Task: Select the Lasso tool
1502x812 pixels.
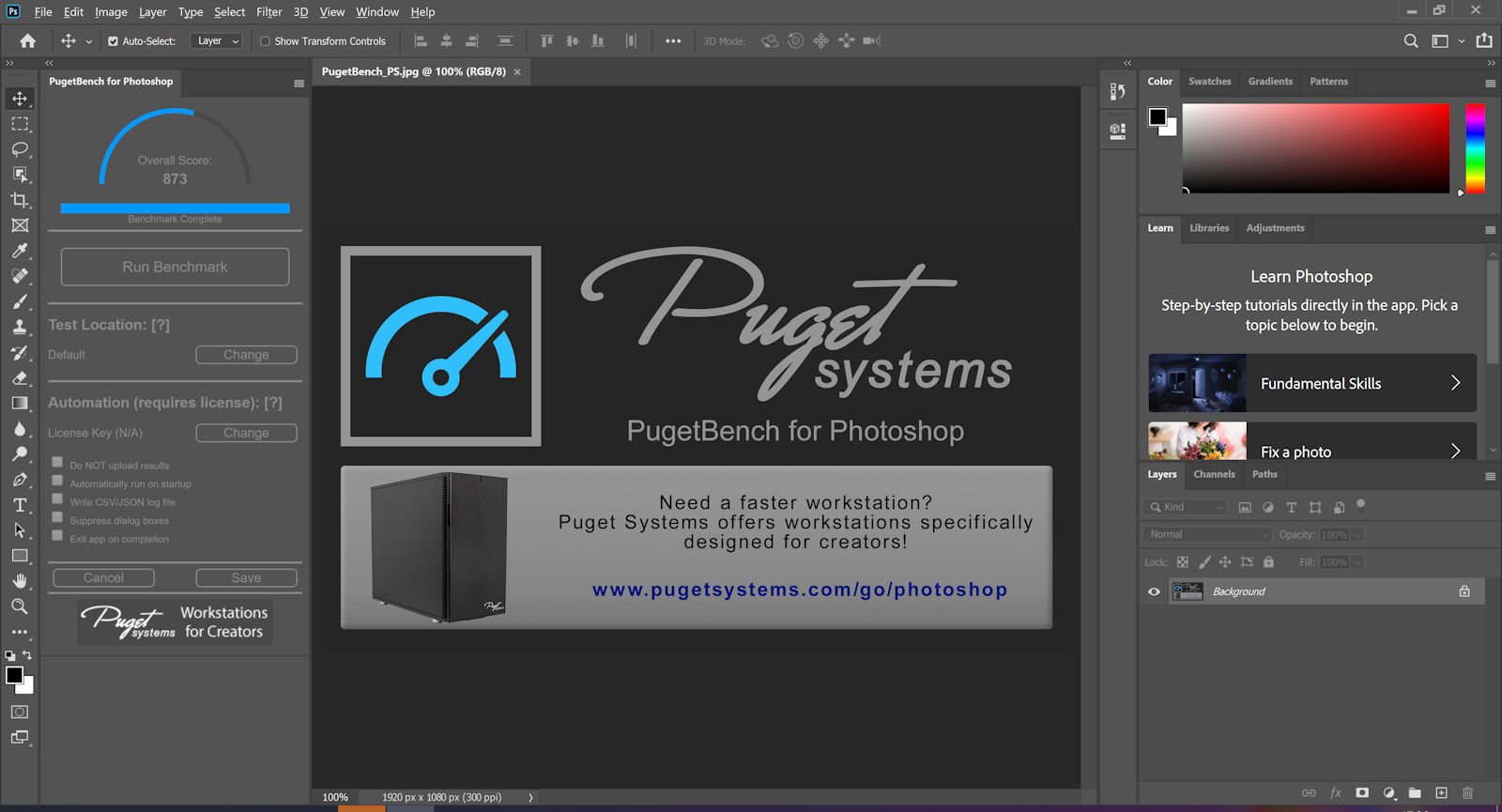Action: click(20, 149)
